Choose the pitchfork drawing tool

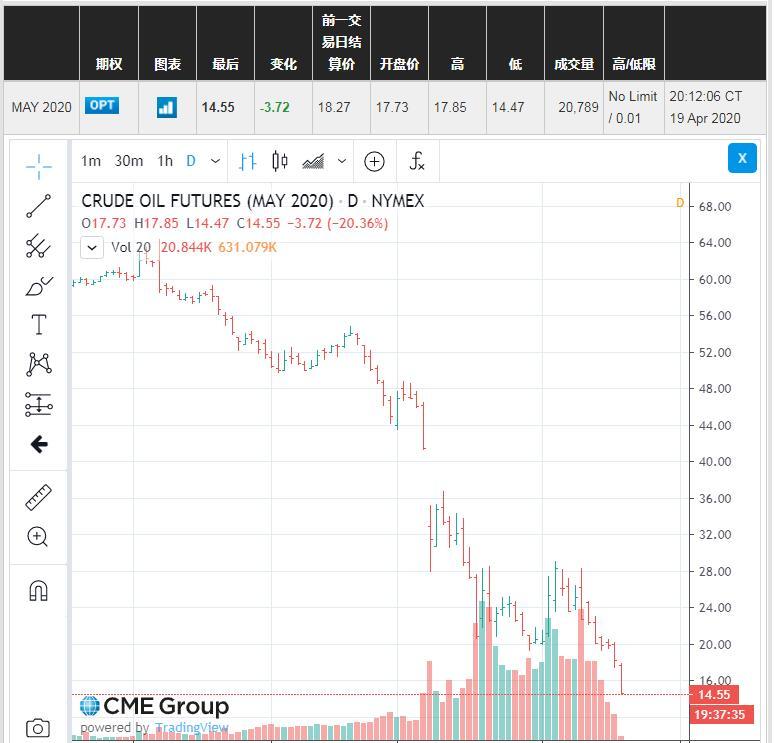pyautogui.click(x=39, y=246)
